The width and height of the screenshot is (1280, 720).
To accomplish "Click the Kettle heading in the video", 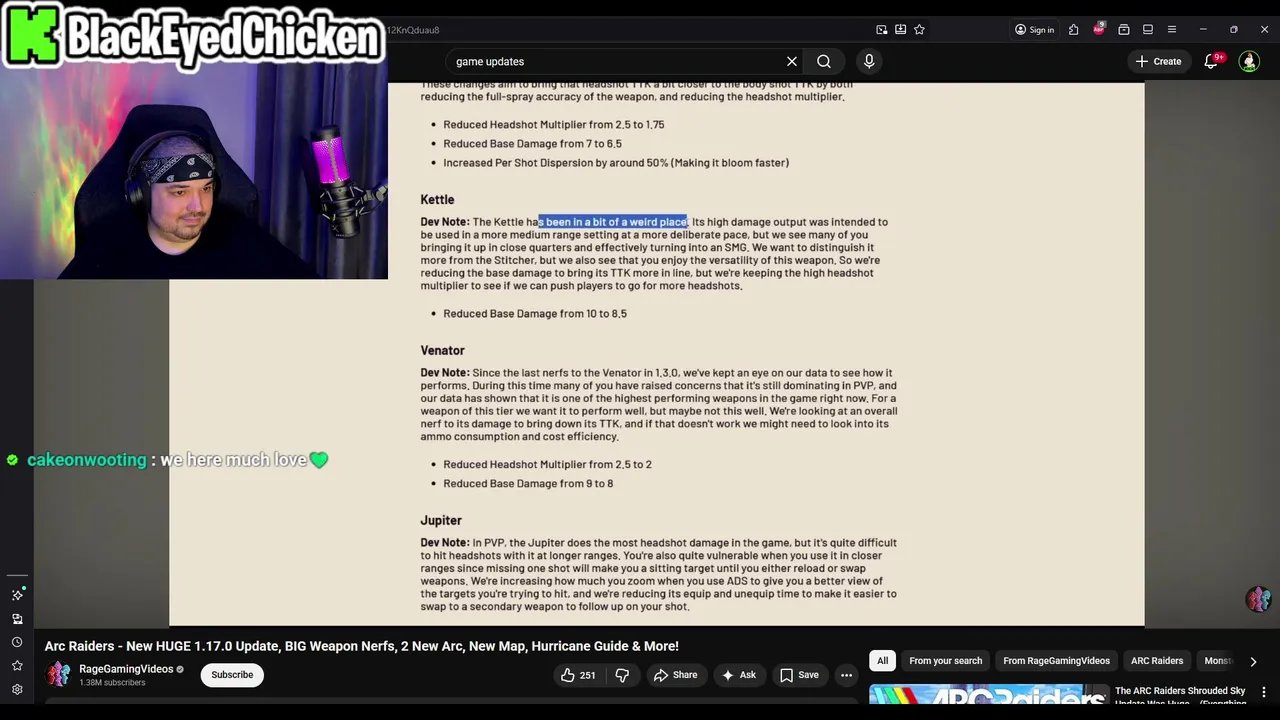I will coord(437,200).
